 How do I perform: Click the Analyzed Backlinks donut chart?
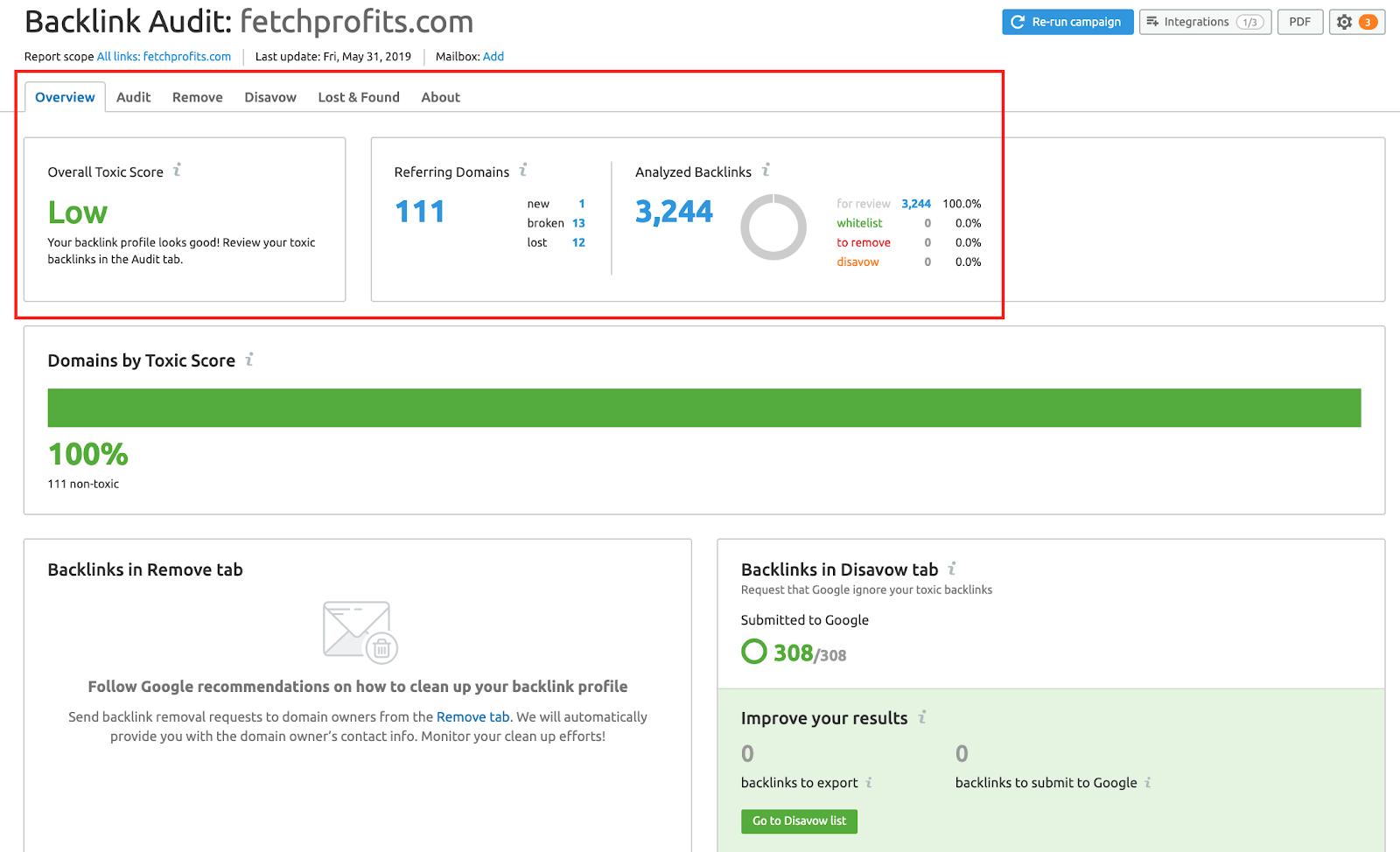(773, 227)
